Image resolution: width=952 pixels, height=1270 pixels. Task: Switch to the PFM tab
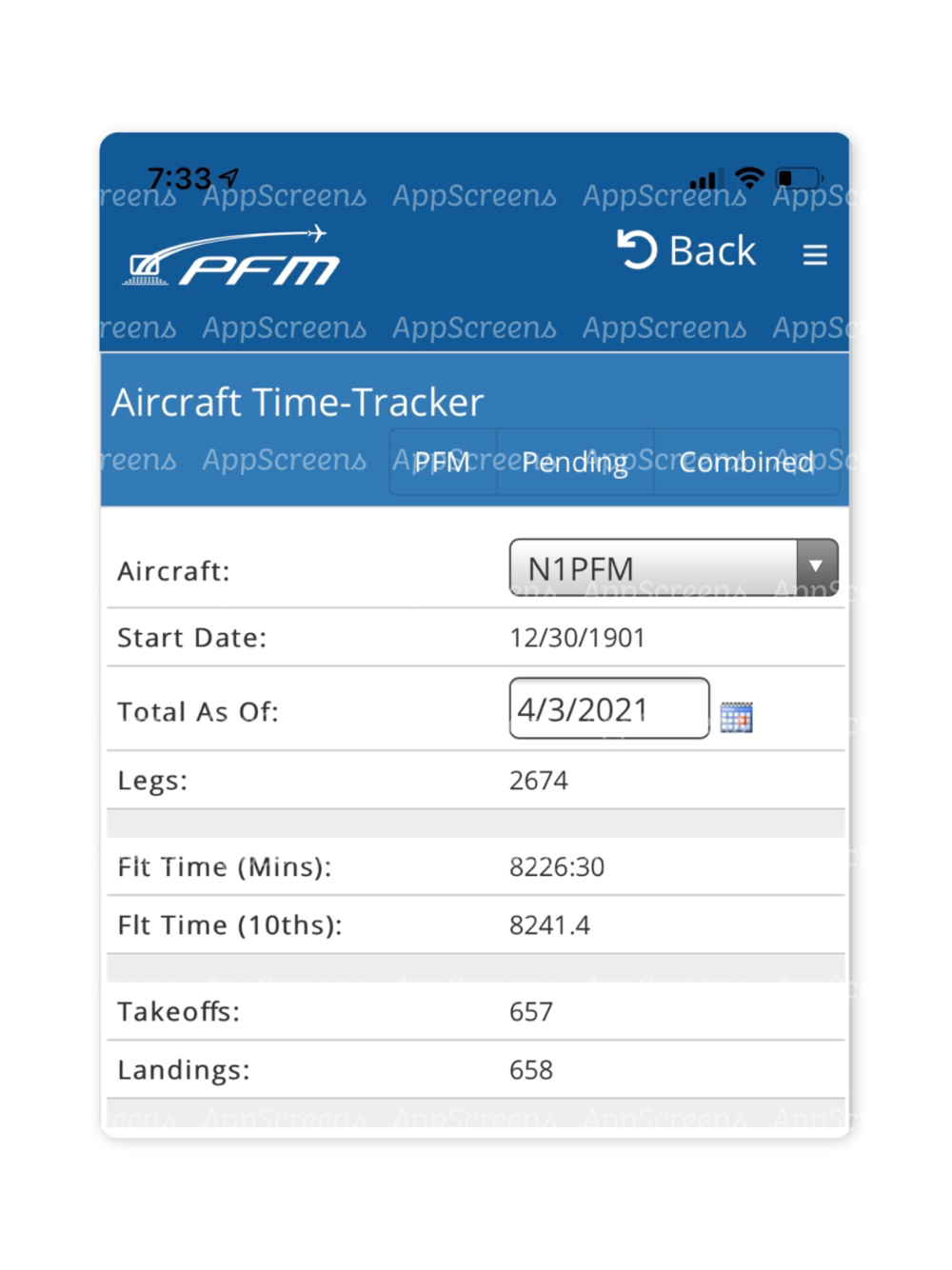point(444,462)
